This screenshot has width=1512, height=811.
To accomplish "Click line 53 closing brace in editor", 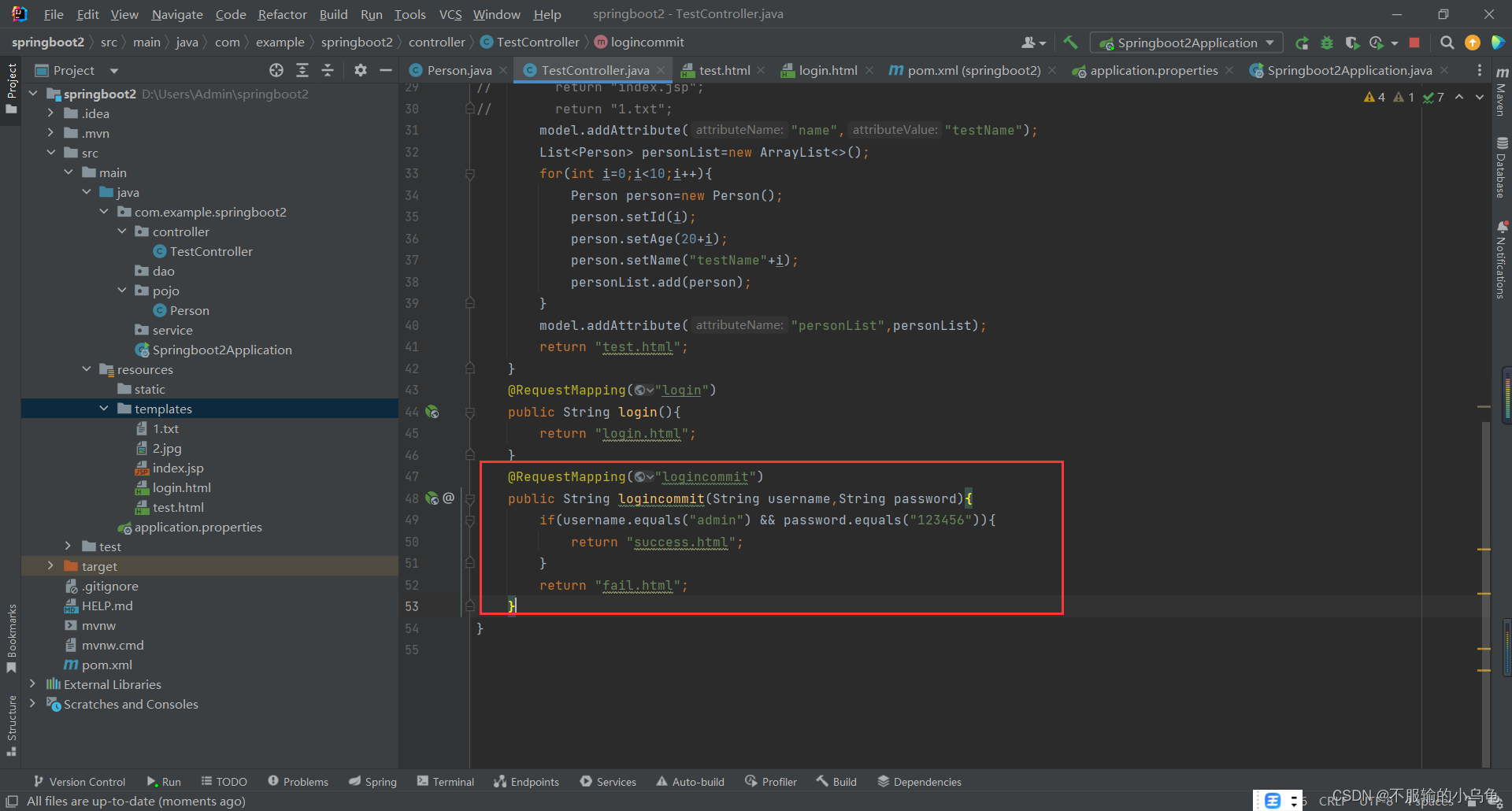I will tap(512, 606).
